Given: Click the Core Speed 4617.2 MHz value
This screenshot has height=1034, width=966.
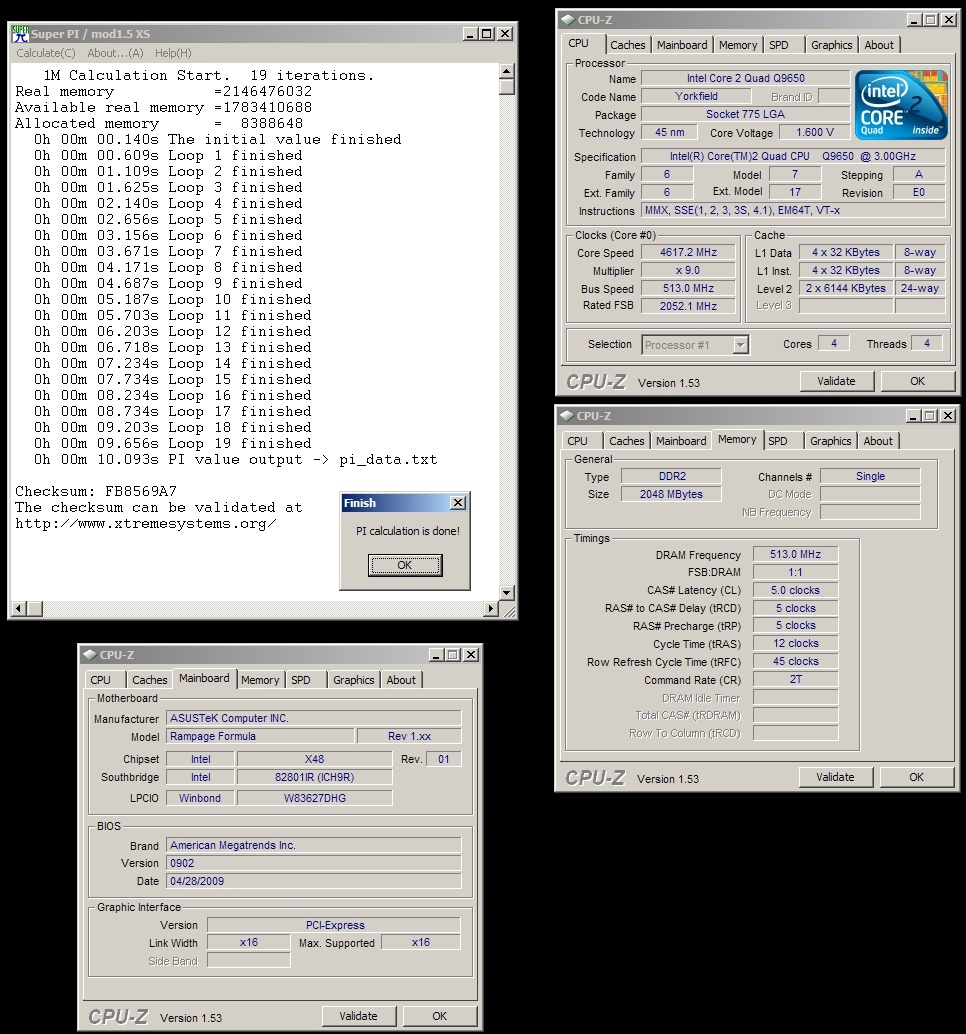Looking at the screenshot, I should (688, 253).
